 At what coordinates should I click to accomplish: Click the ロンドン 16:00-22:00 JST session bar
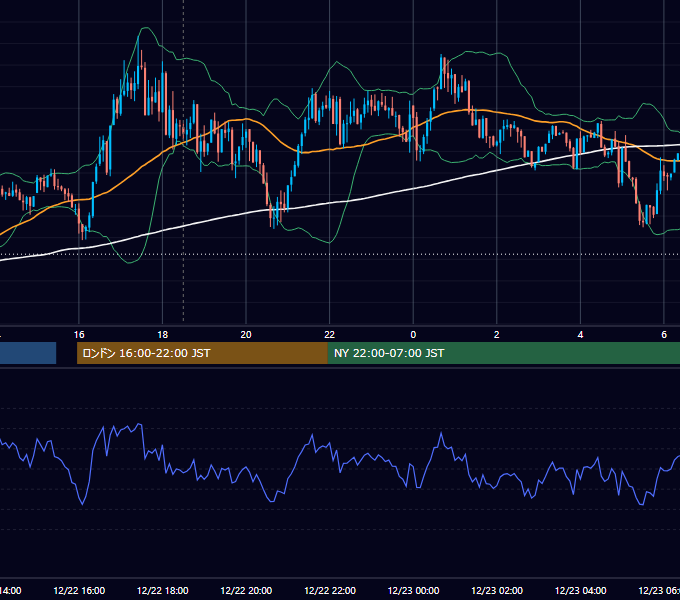(202, 353)
